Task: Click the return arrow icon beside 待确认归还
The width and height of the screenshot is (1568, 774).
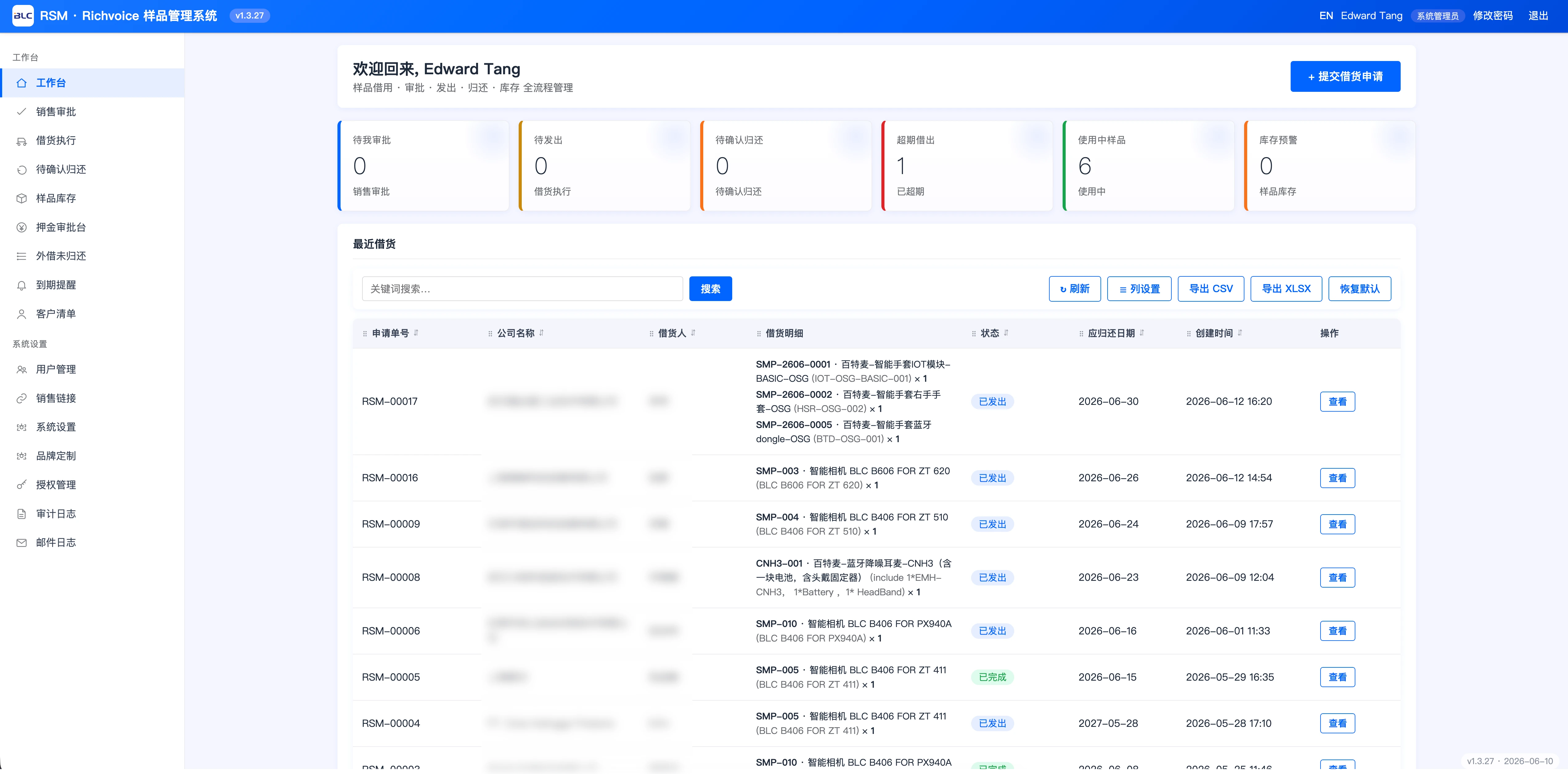Action: click(x=21, y=170)
